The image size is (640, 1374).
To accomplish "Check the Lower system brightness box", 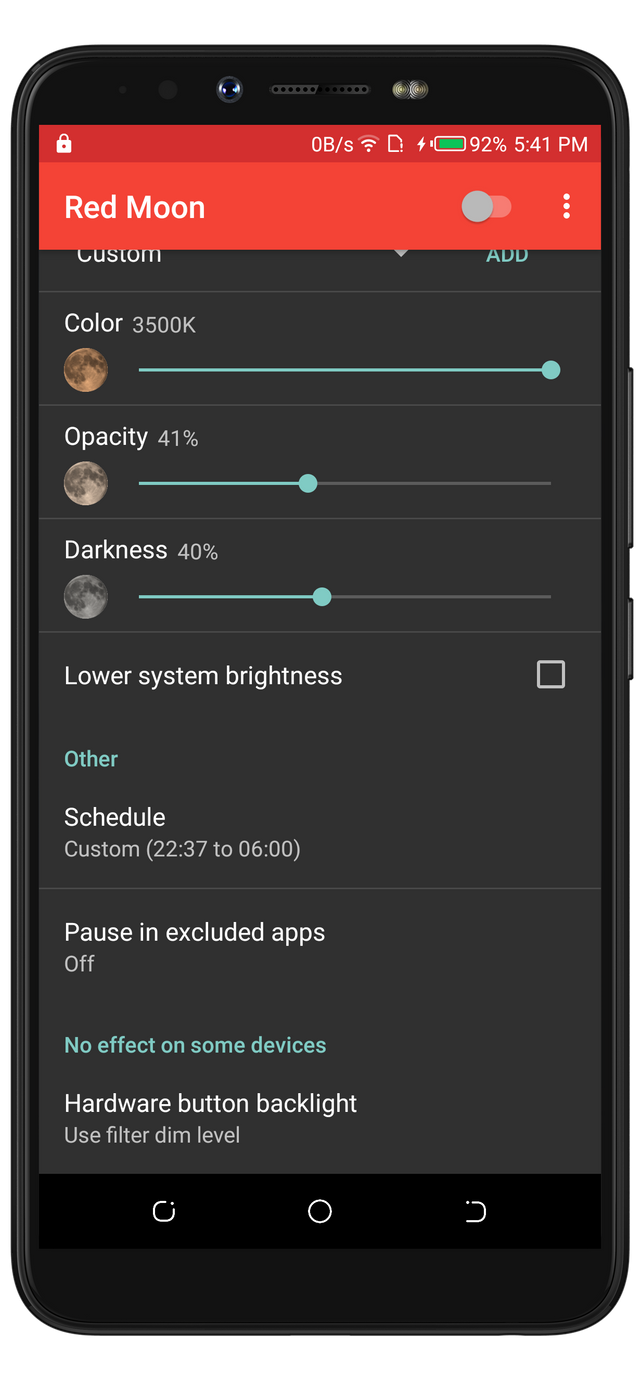I will tap(551, 675).
